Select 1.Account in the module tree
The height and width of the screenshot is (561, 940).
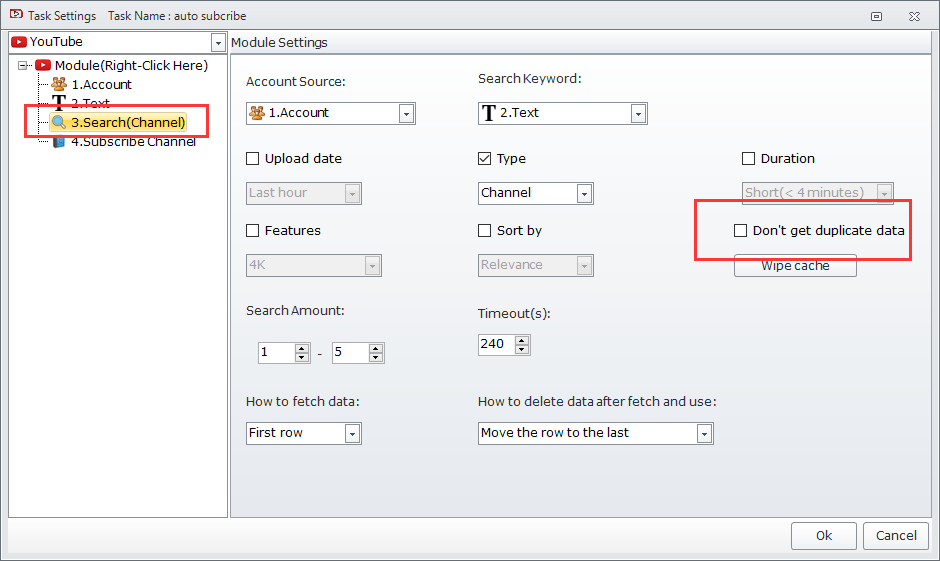101,84
